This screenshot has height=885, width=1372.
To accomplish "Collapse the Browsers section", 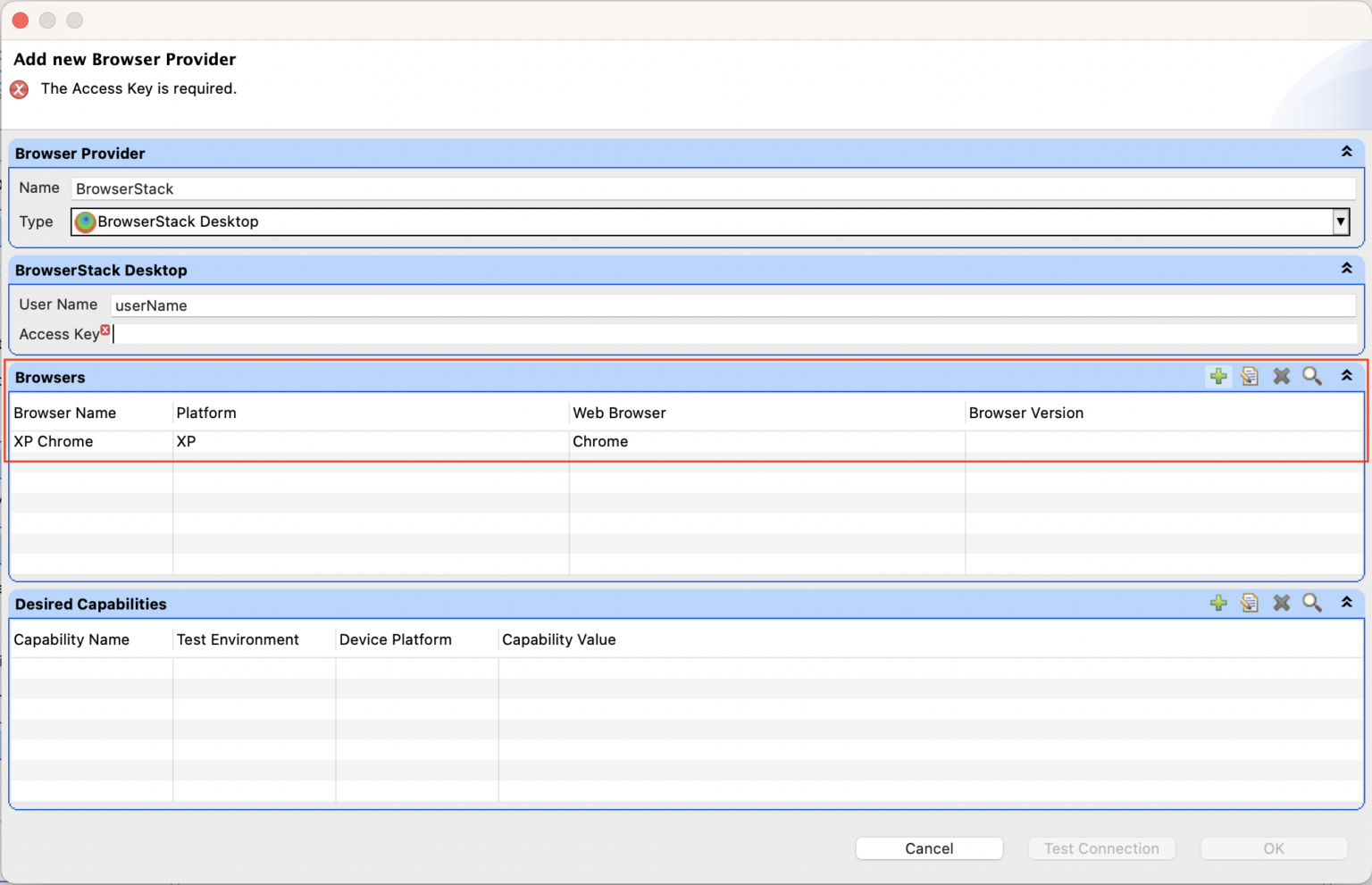I will coord(1346,376).
